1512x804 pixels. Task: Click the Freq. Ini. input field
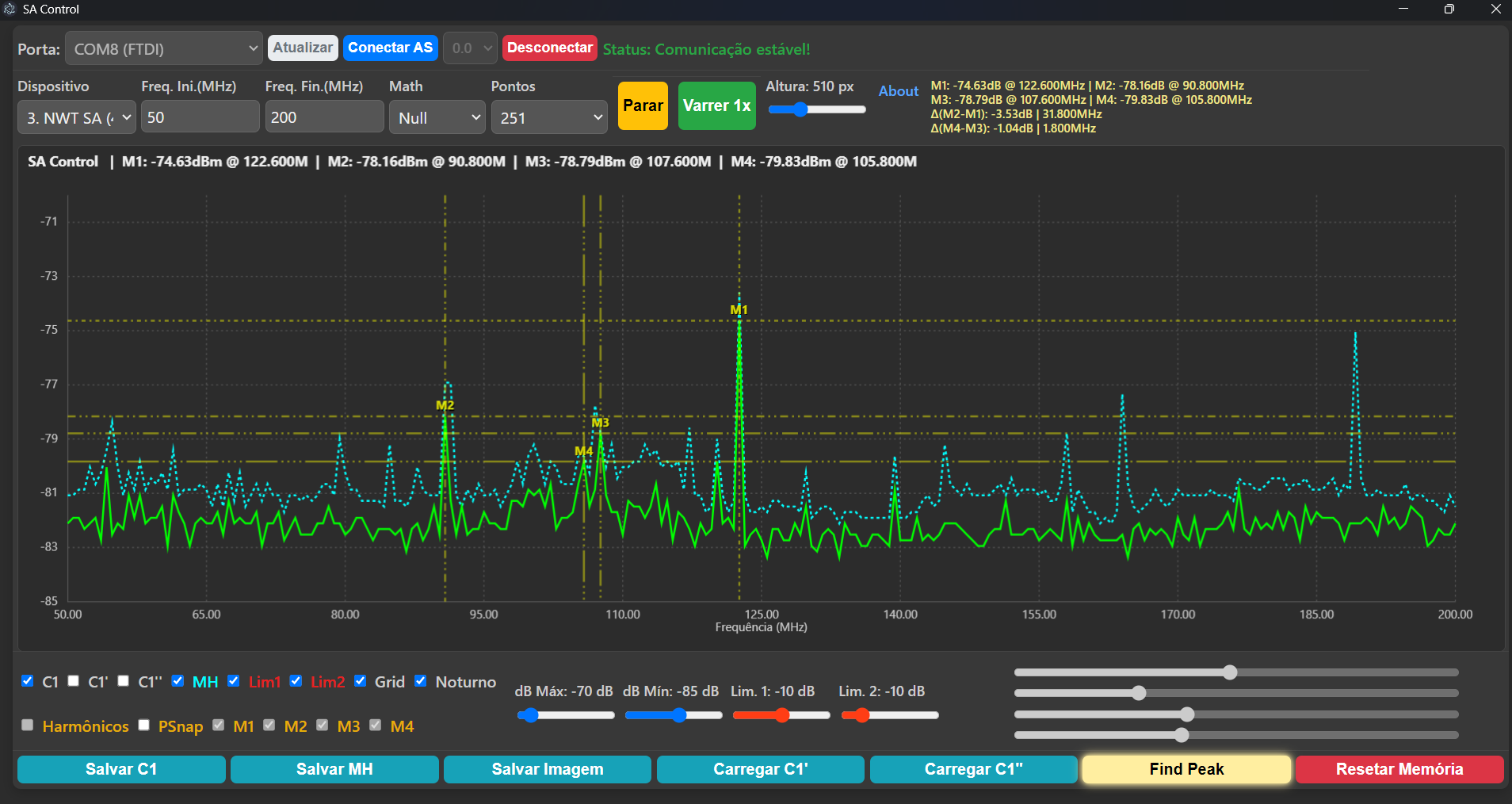pyautogui.click(x=200, y=117)
